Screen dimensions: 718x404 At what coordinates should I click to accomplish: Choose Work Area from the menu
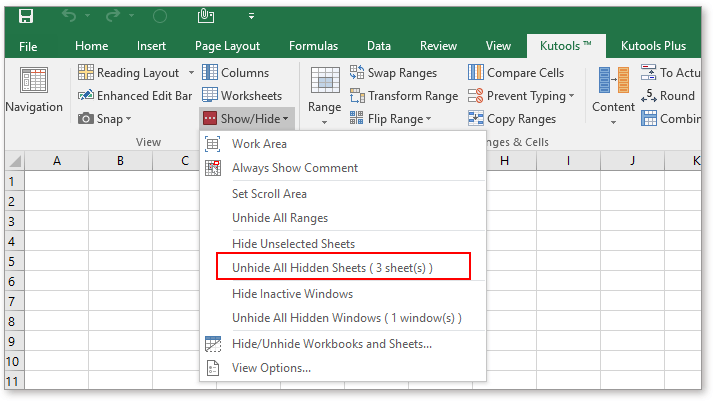343,144
